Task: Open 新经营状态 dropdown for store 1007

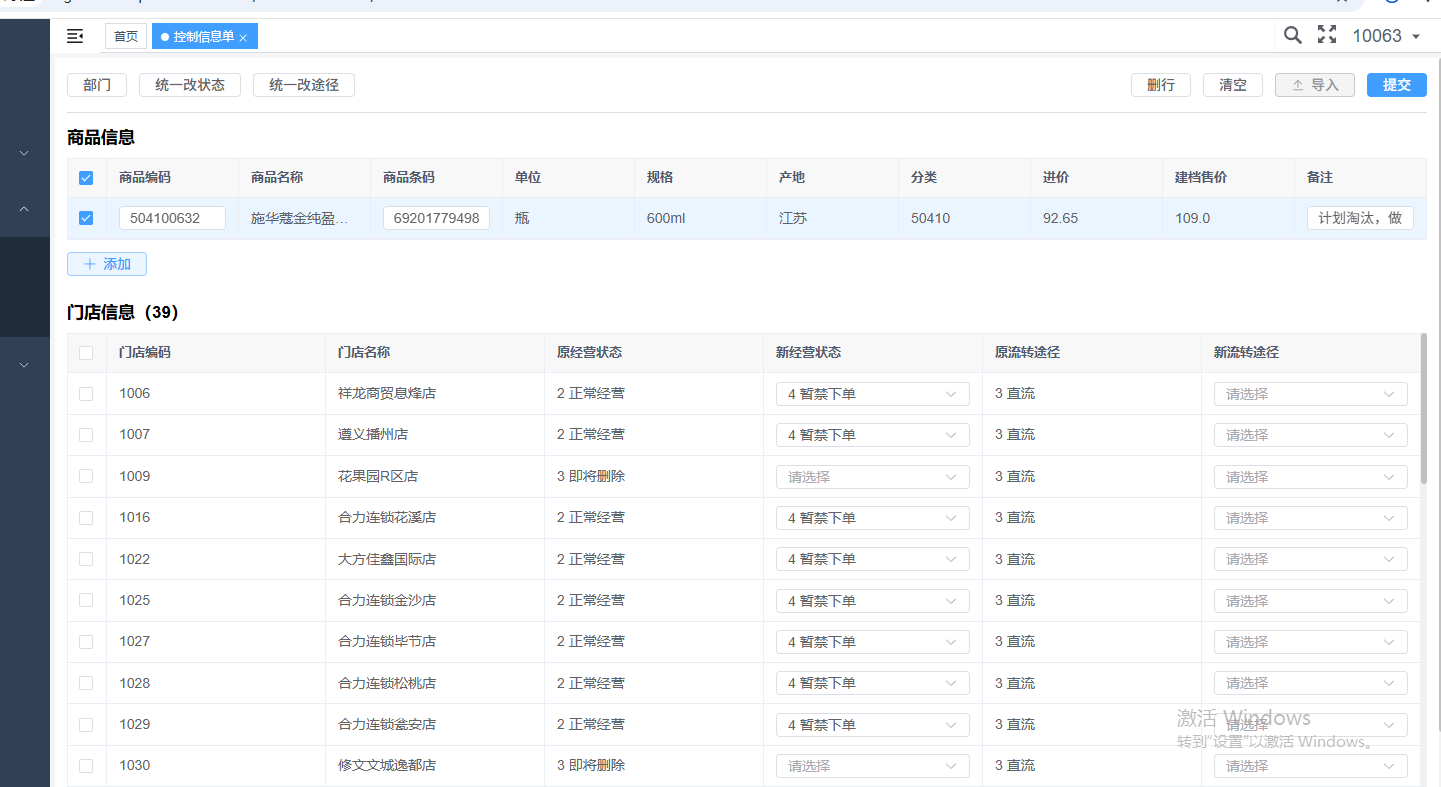Action: pyautogui.click(x=872, y=435)
